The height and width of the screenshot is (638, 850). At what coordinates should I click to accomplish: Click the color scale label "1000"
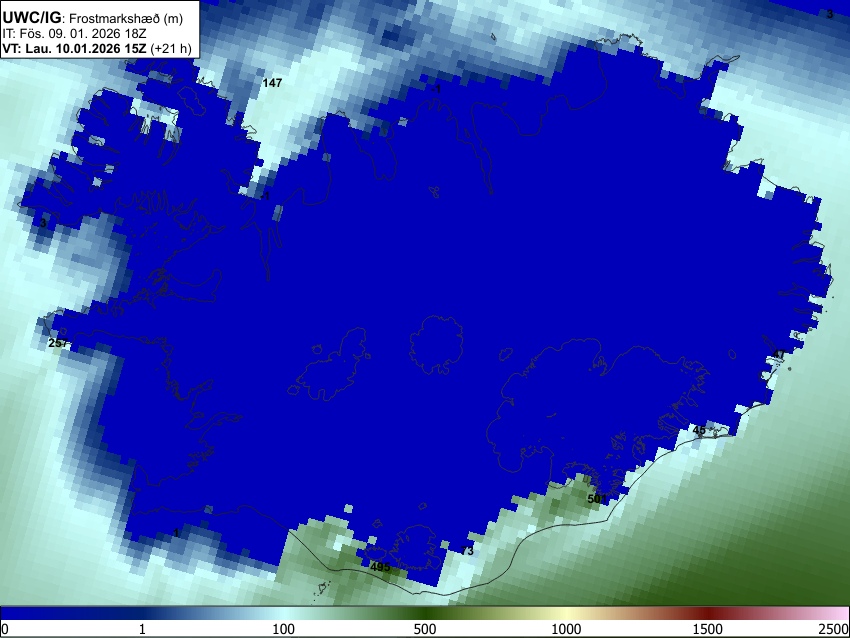(566, 629)
